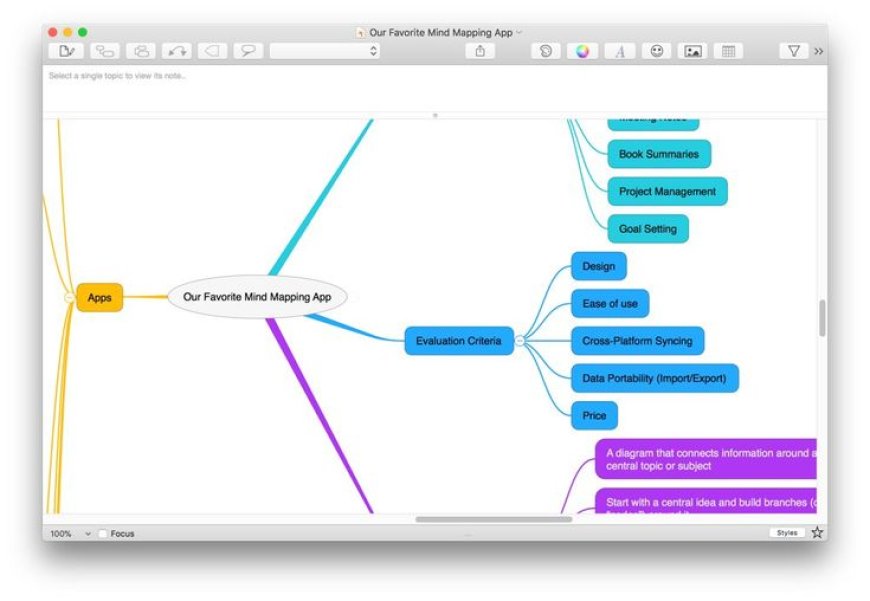This screenshot has width=870, height=601.
Task: Click the insert image icon
Action: point(692,51)
